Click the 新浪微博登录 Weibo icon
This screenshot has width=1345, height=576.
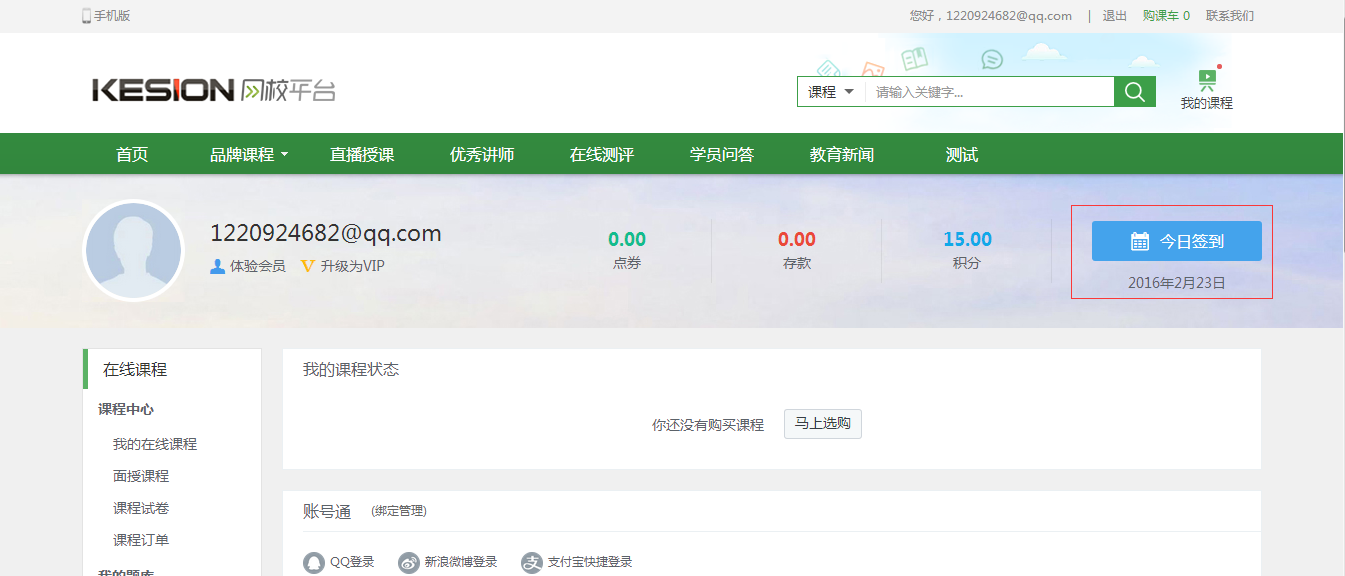coord(408,563)
